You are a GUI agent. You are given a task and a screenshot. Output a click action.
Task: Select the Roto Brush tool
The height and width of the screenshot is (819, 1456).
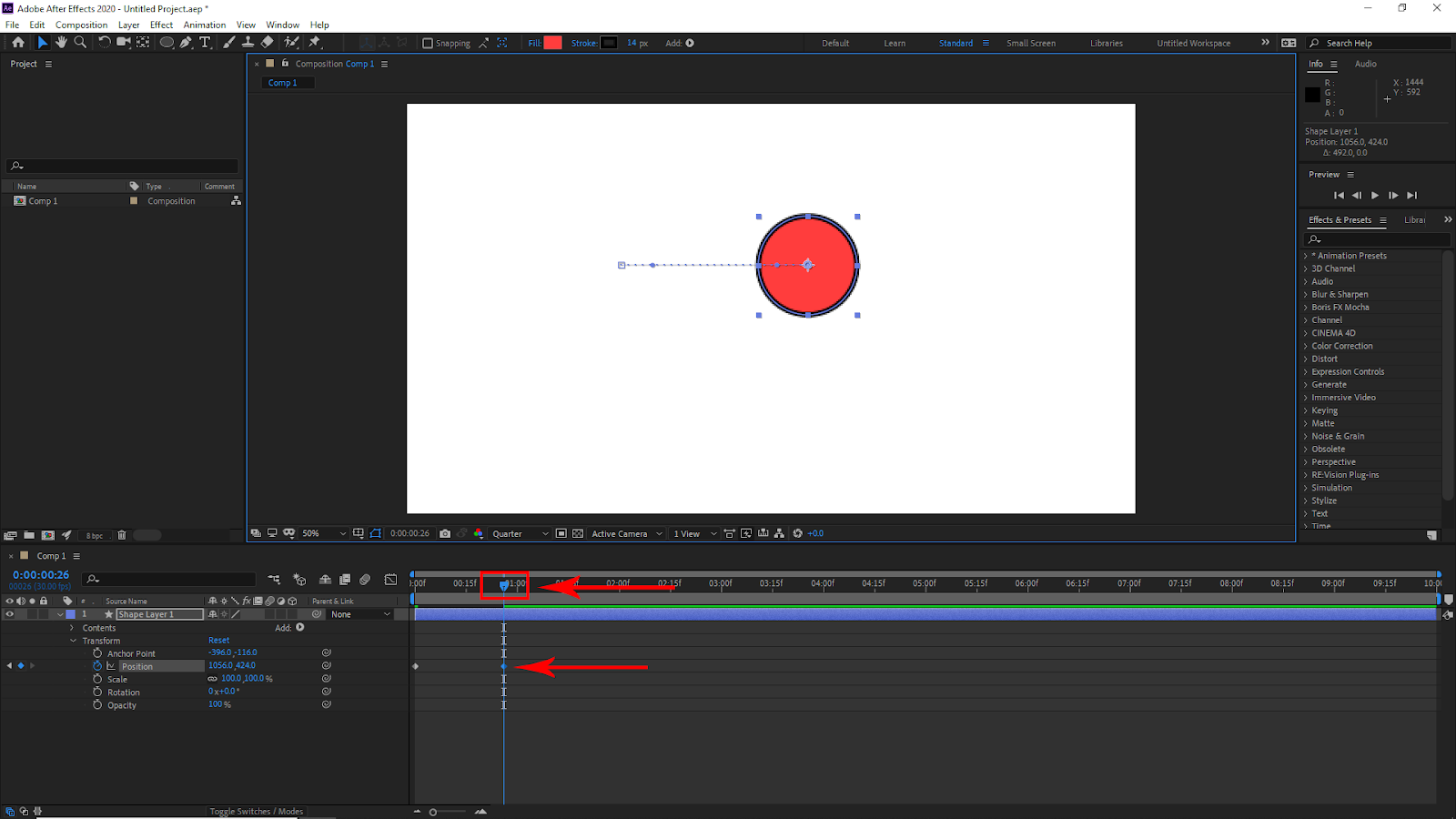click(291, 42)
